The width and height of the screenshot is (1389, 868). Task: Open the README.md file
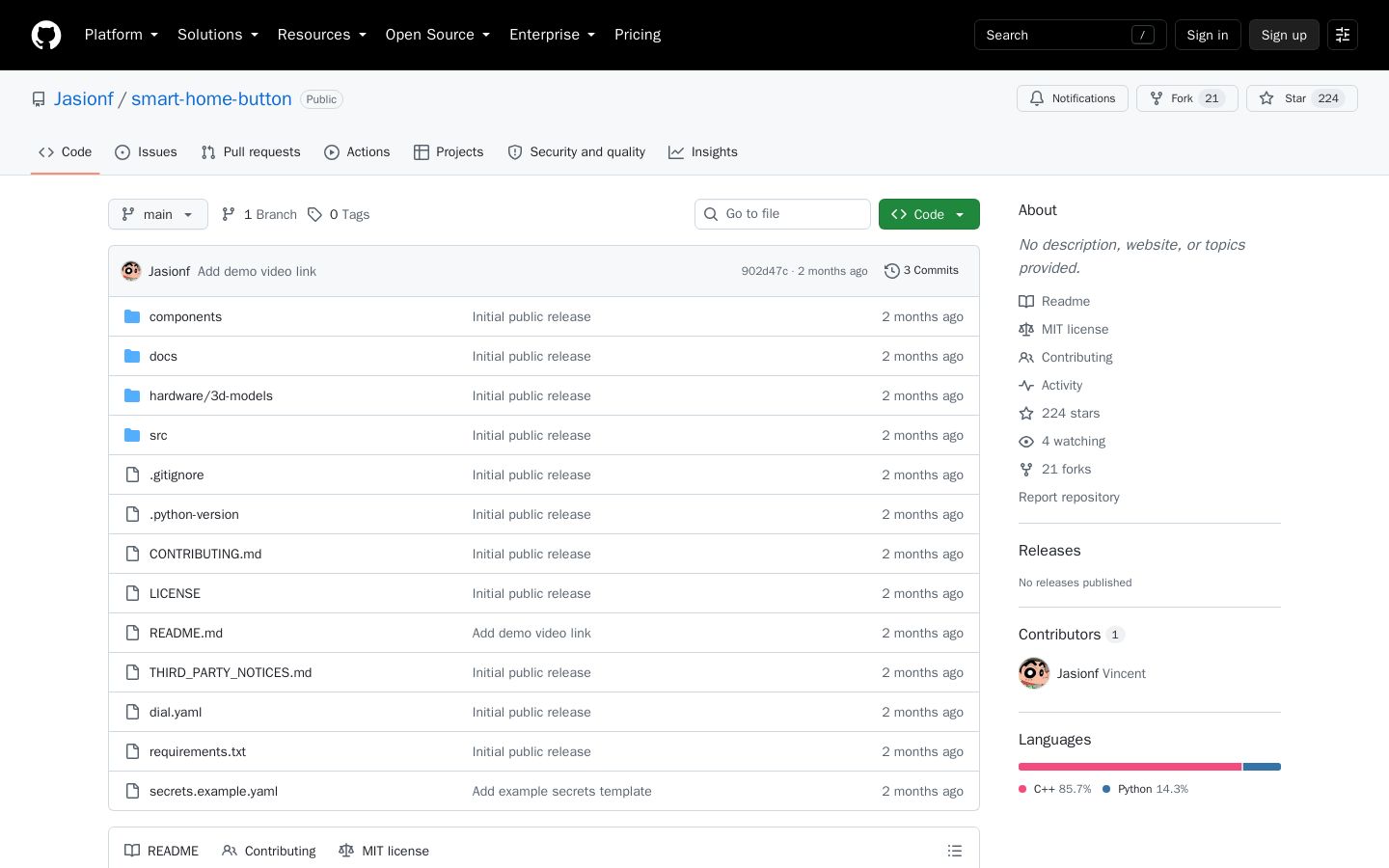click(186, 633)
